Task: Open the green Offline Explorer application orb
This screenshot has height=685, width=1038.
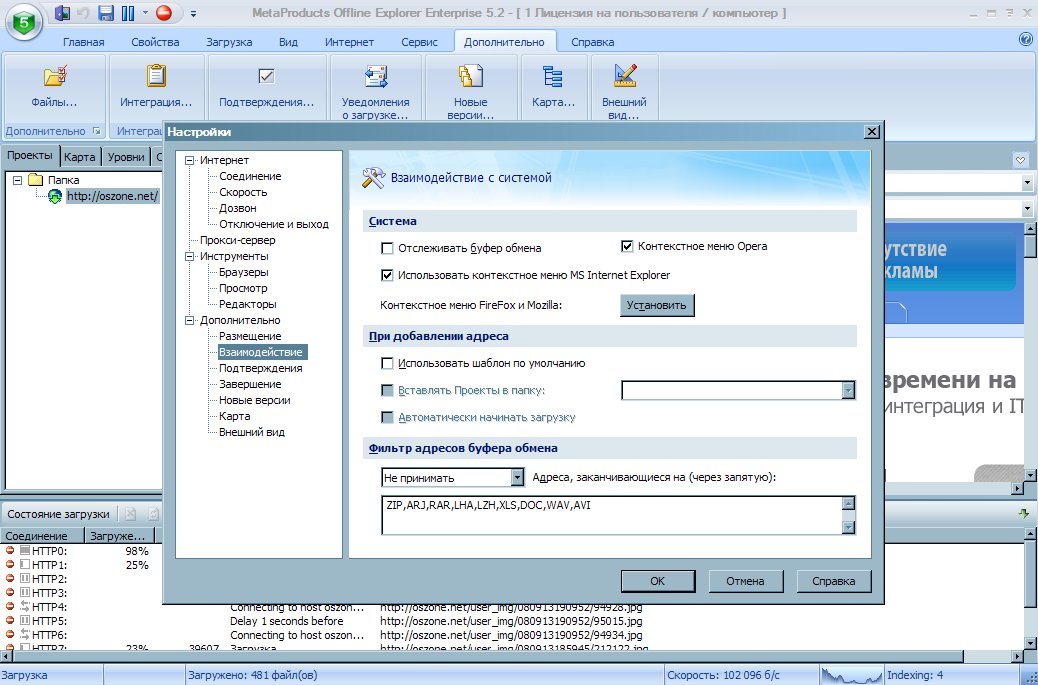Action: [24, 23]
